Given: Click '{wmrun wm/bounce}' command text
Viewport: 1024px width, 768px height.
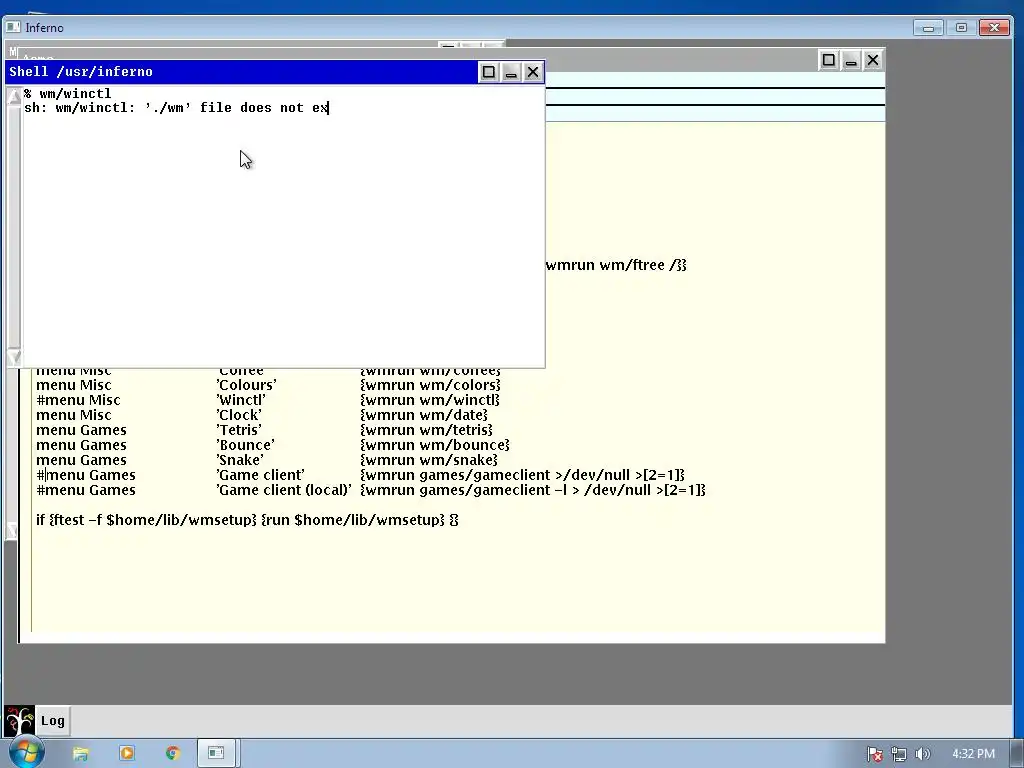Looking at the screenshot, I should click(435, 445).
